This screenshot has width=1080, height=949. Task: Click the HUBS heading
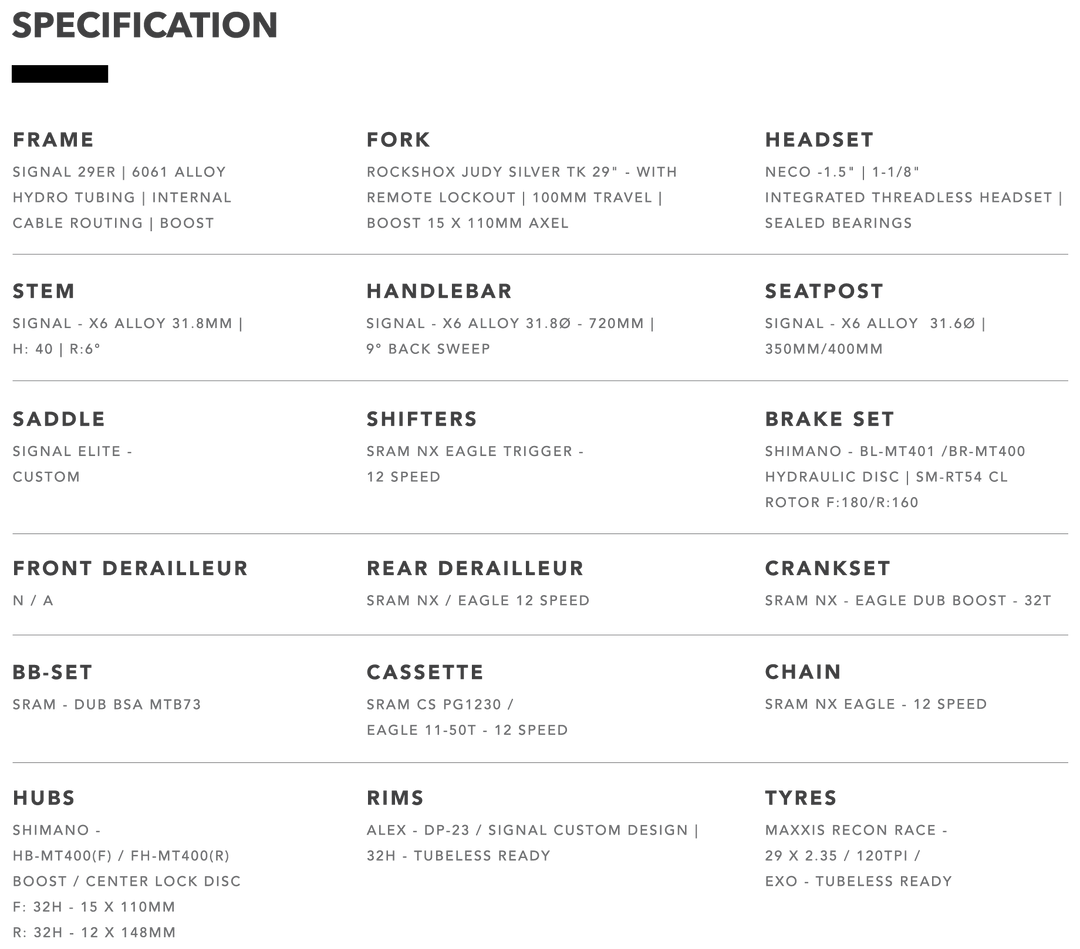44,797
